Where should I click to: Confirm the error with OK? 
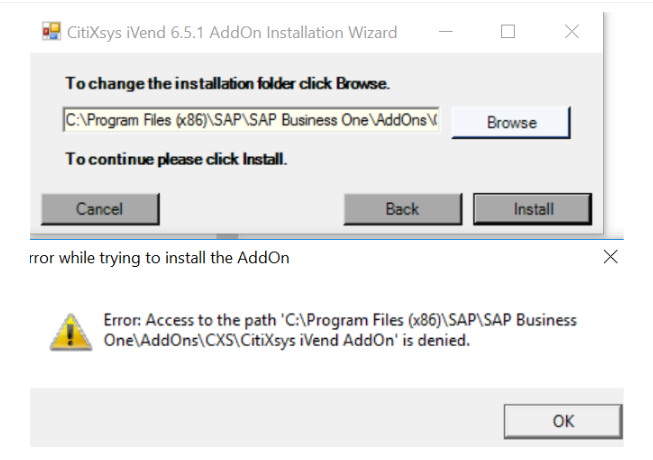pyautogui.click(x=563, y=421)
